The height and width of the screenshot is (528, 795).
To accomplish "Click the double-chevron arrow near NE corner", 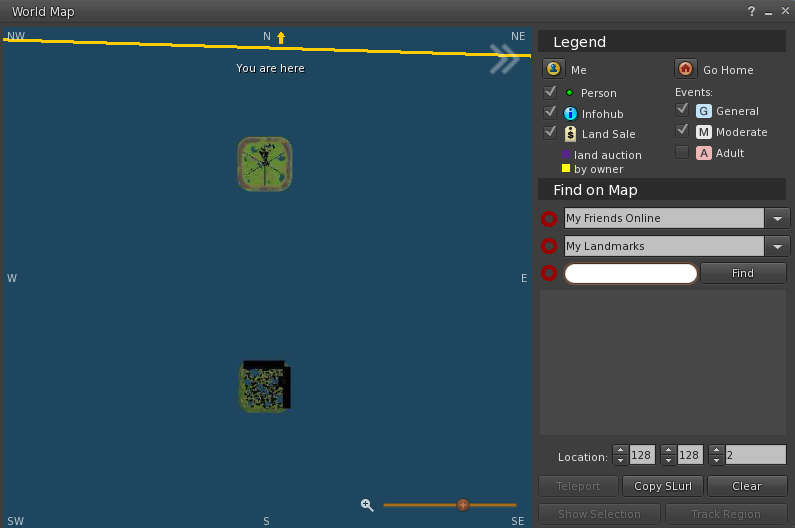I will tap(504, 59).
